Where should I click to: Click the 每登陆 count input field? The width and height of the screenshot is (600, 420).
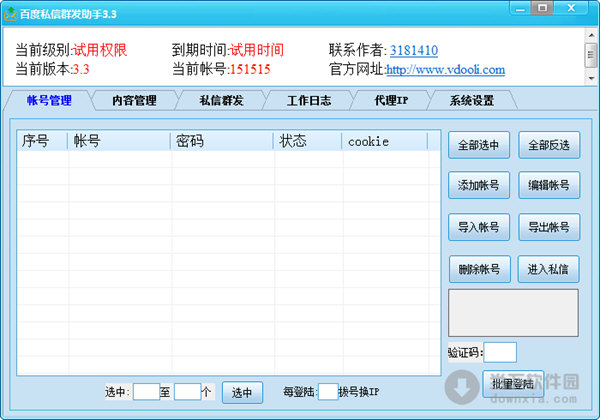tap(328, 392)
